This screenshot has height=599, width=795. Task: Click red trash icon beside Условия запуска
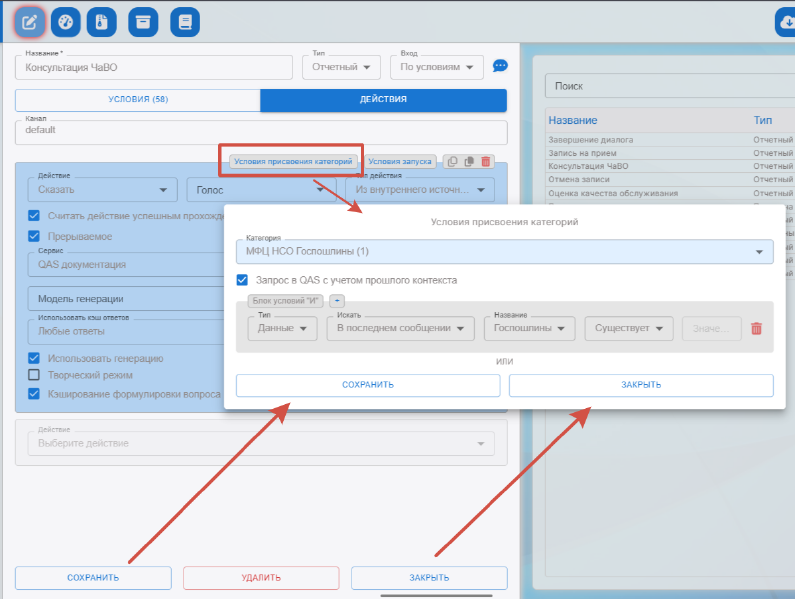486,161
